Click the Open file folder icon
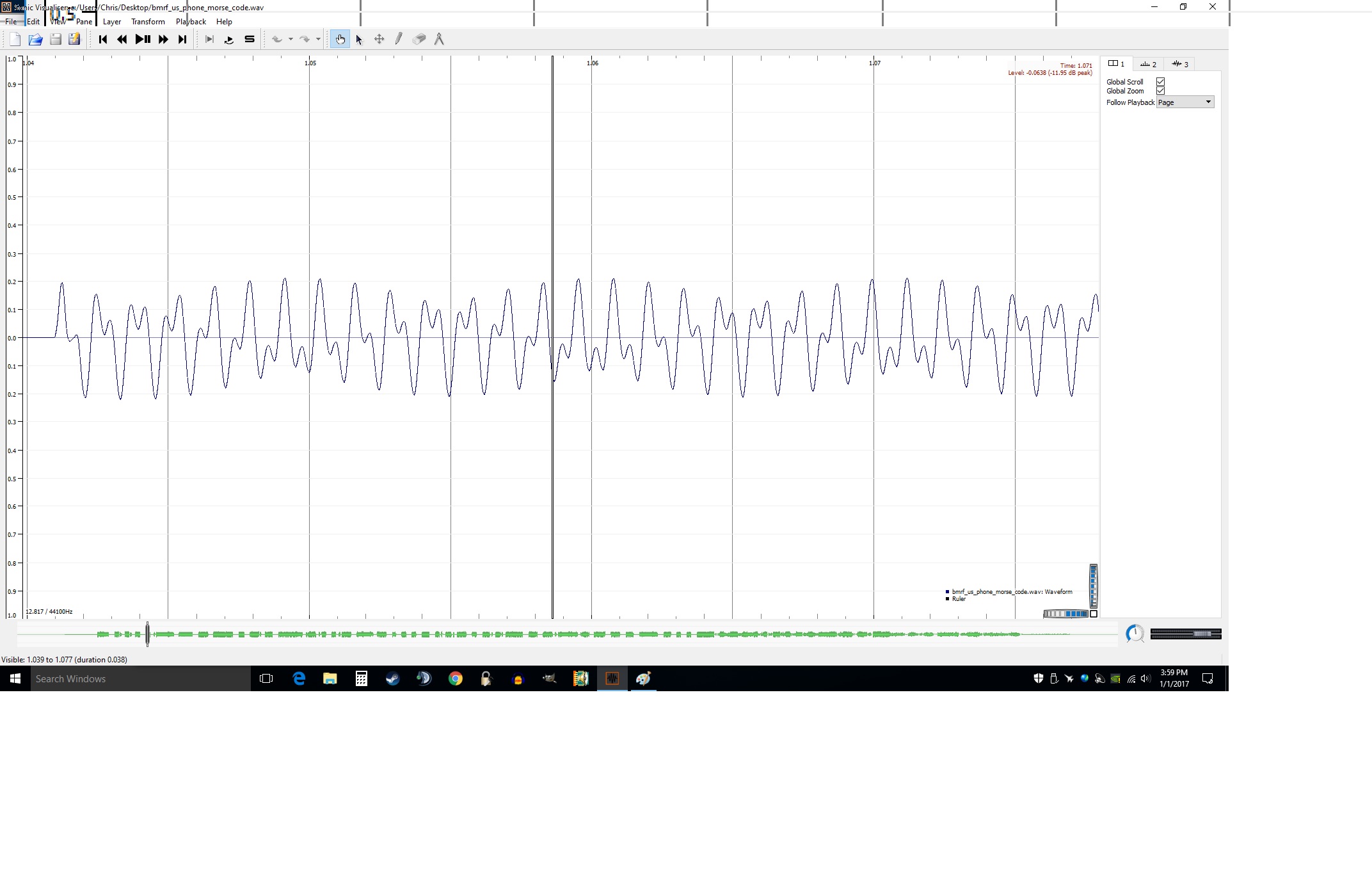Viewport: 1372px width, 896px height. point(35,40)
